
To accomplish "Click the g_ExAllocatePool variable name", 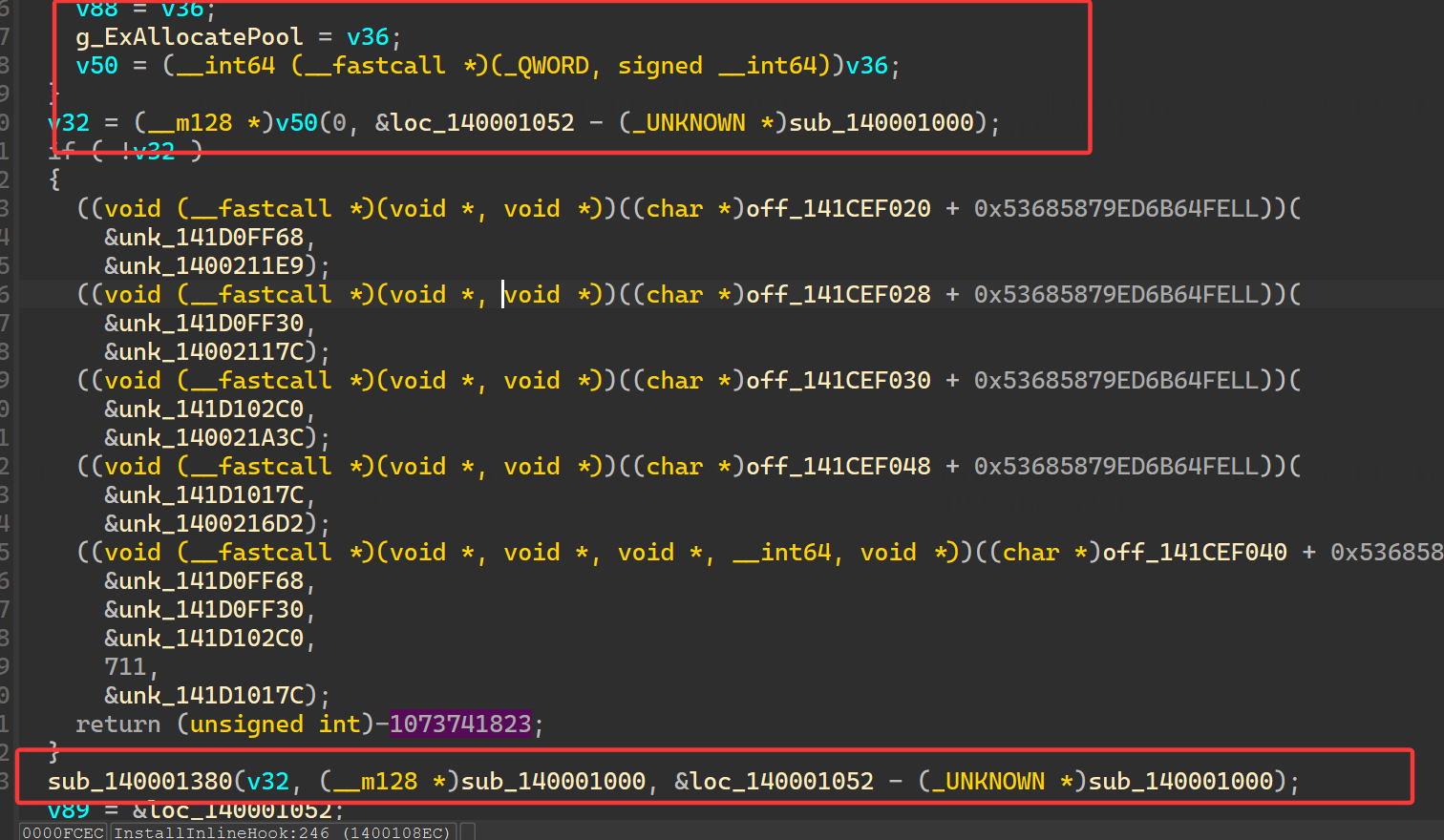I will [x=189, y=37].
